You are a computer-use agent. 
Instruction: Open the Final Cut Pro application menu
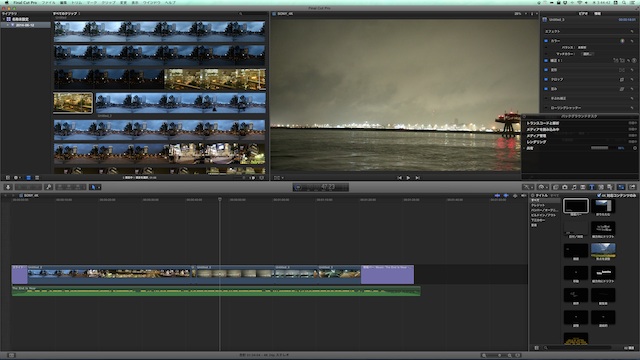25,2
